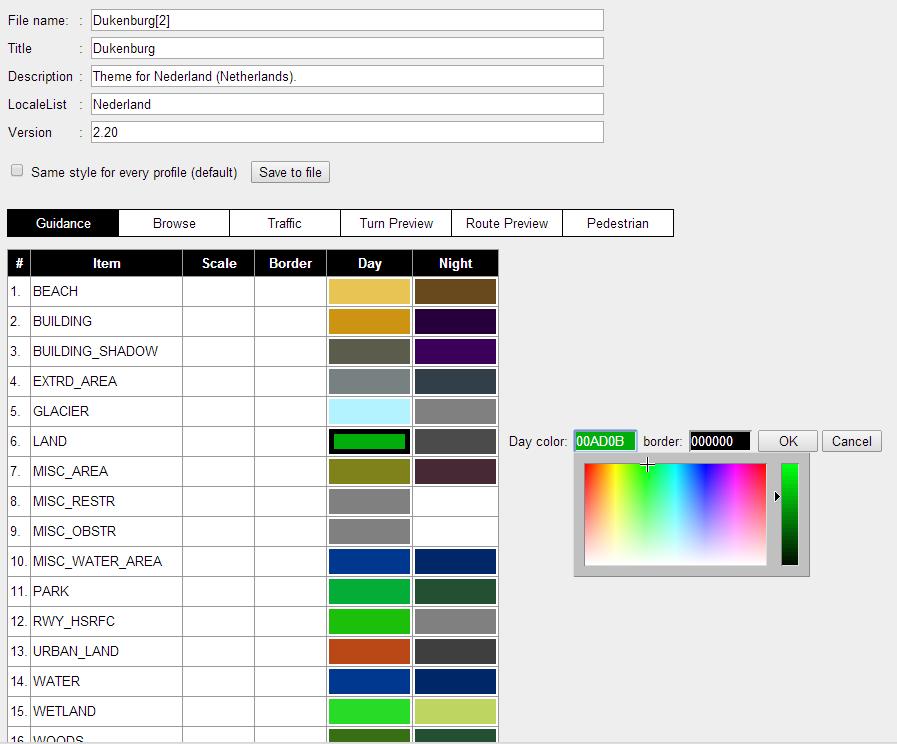Click the PARK day color swatch
Screen dimensions: 897x744
tap(369, 592)
